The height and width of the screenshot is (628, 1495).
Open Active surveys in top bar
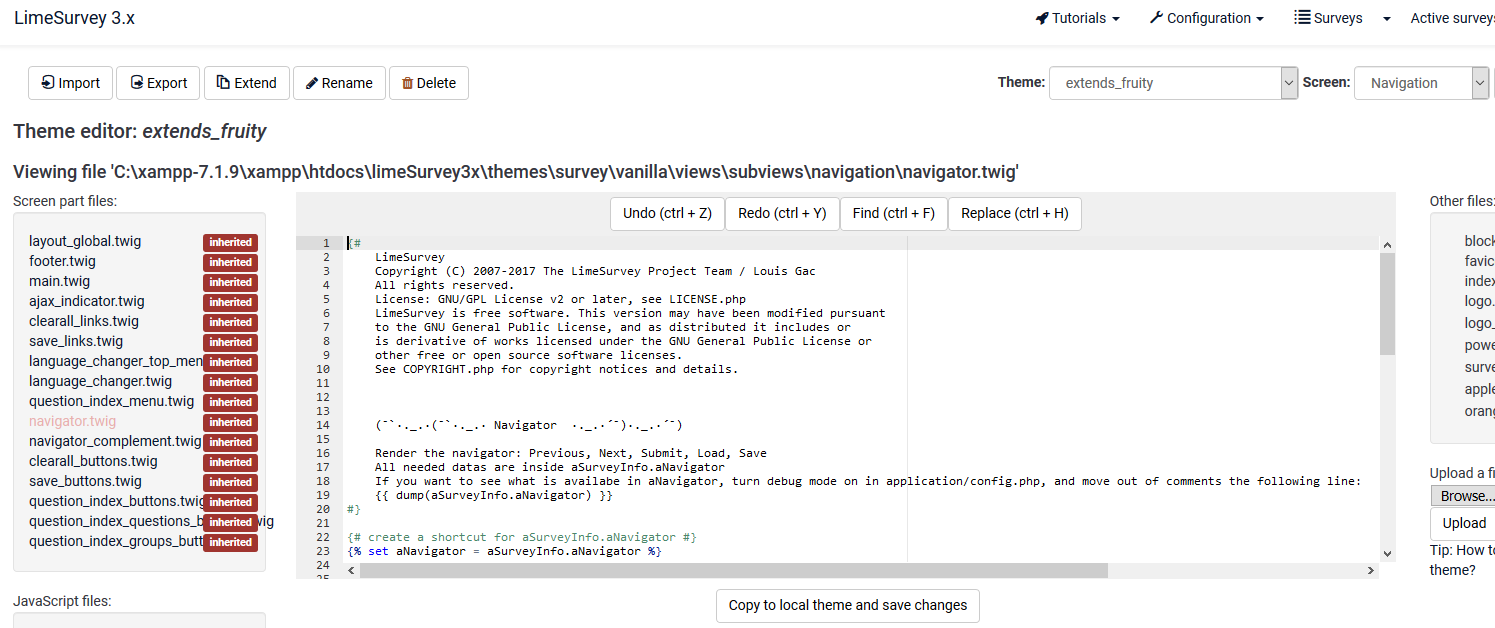[1452, 18]
